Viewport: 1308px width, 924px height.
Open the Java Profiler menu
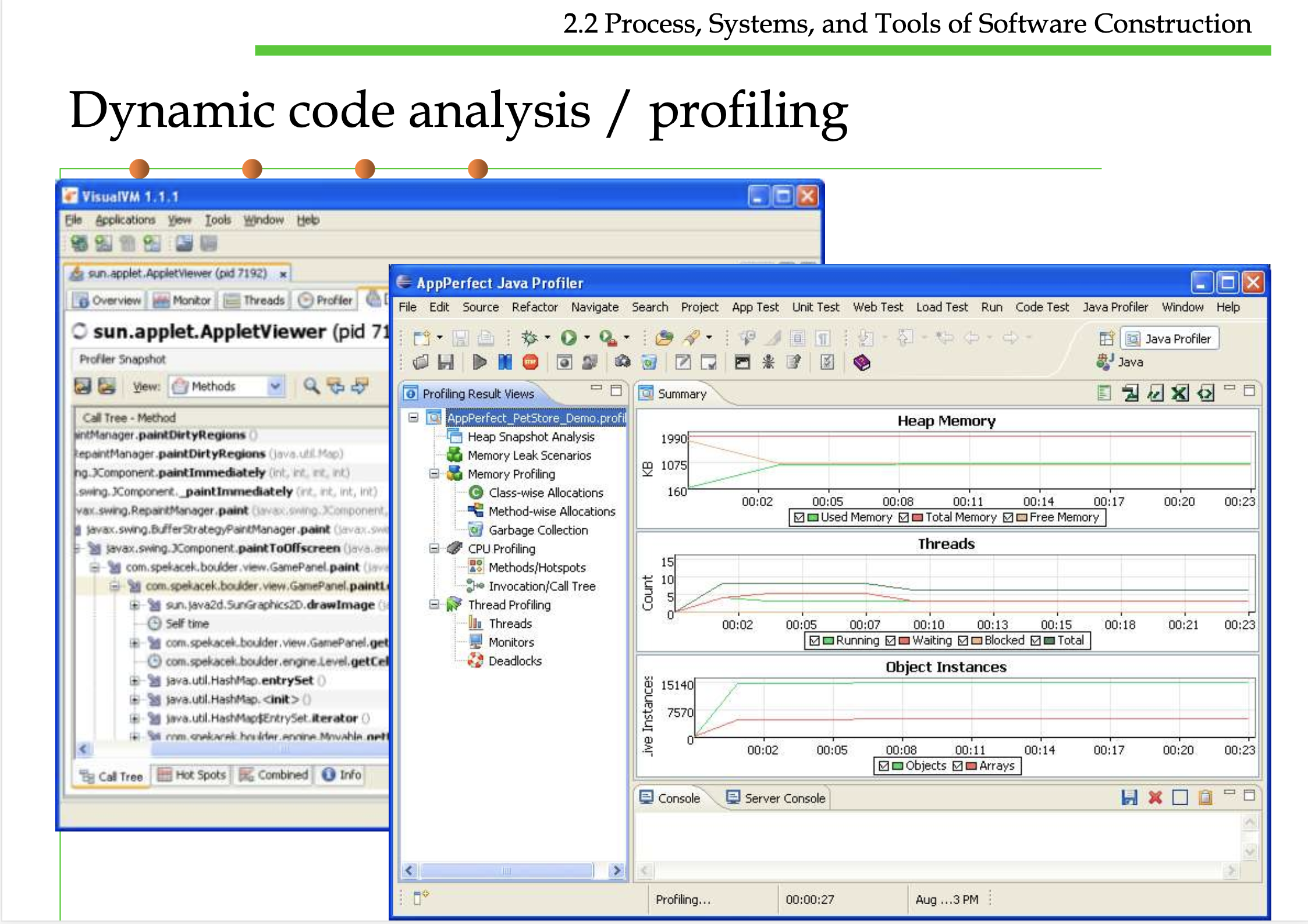(1115, 307)
